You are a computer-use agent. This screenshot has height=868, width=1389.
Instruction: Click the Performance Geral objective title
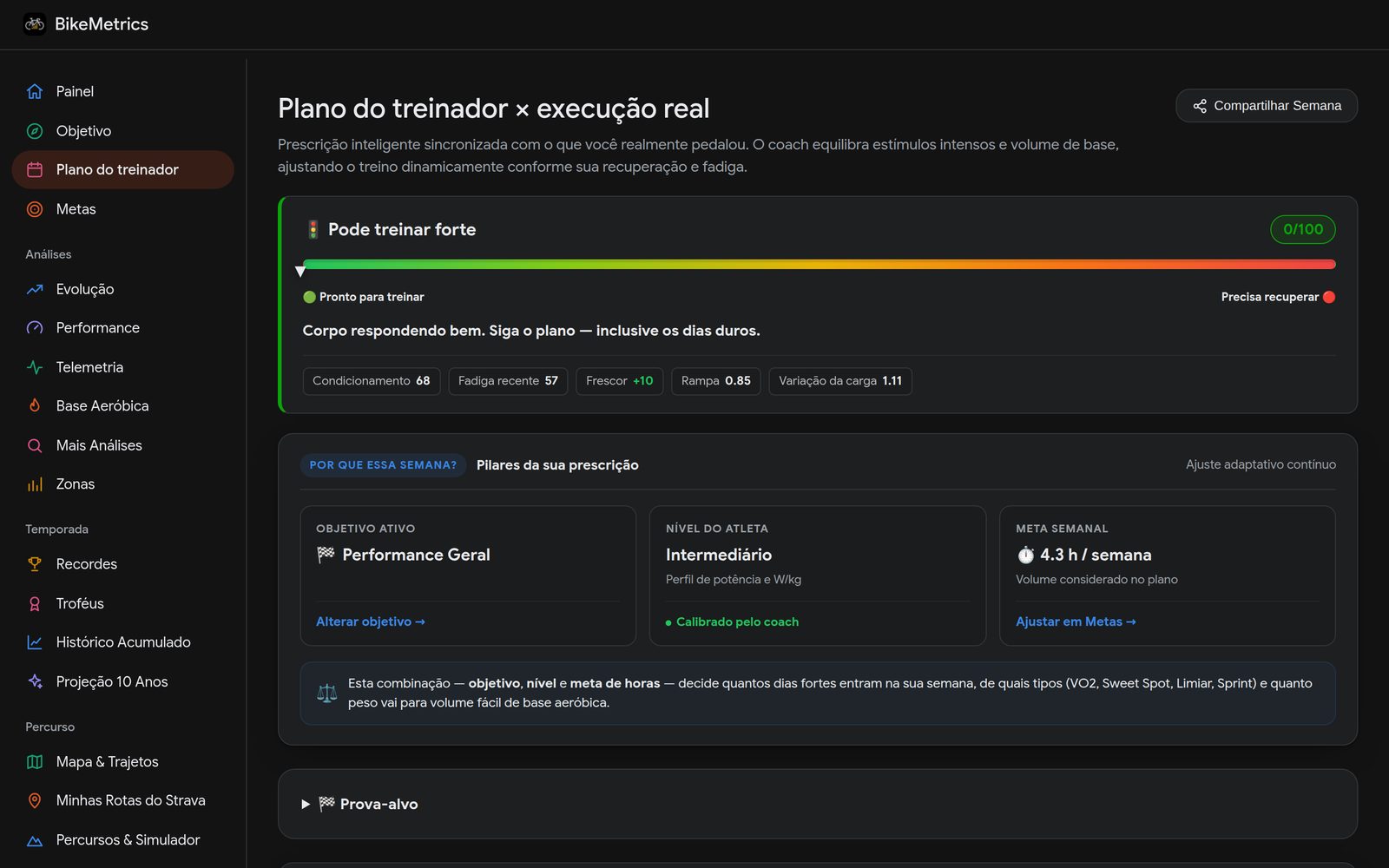click(x=416, y=555)
